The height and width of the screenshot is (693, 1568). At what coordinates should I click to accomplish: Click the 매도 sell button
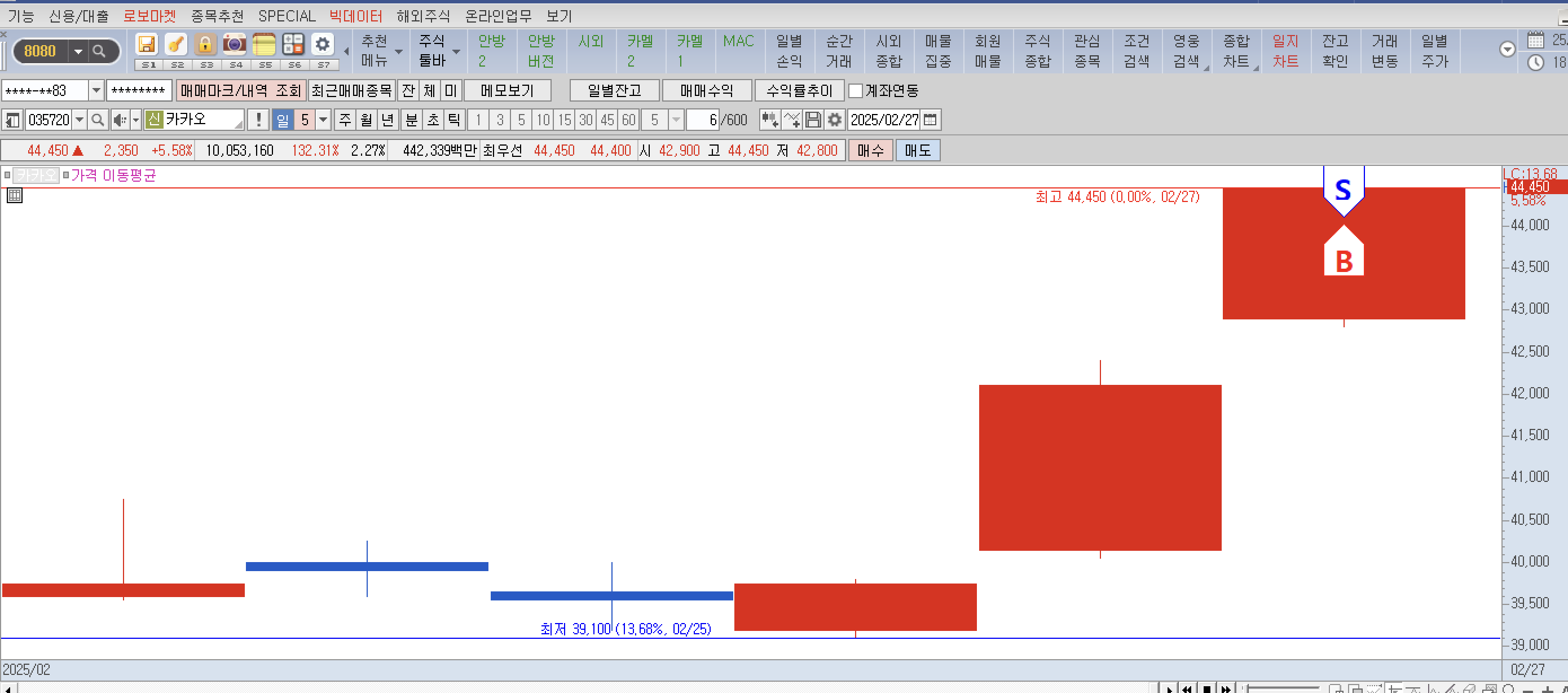[918, 151]
